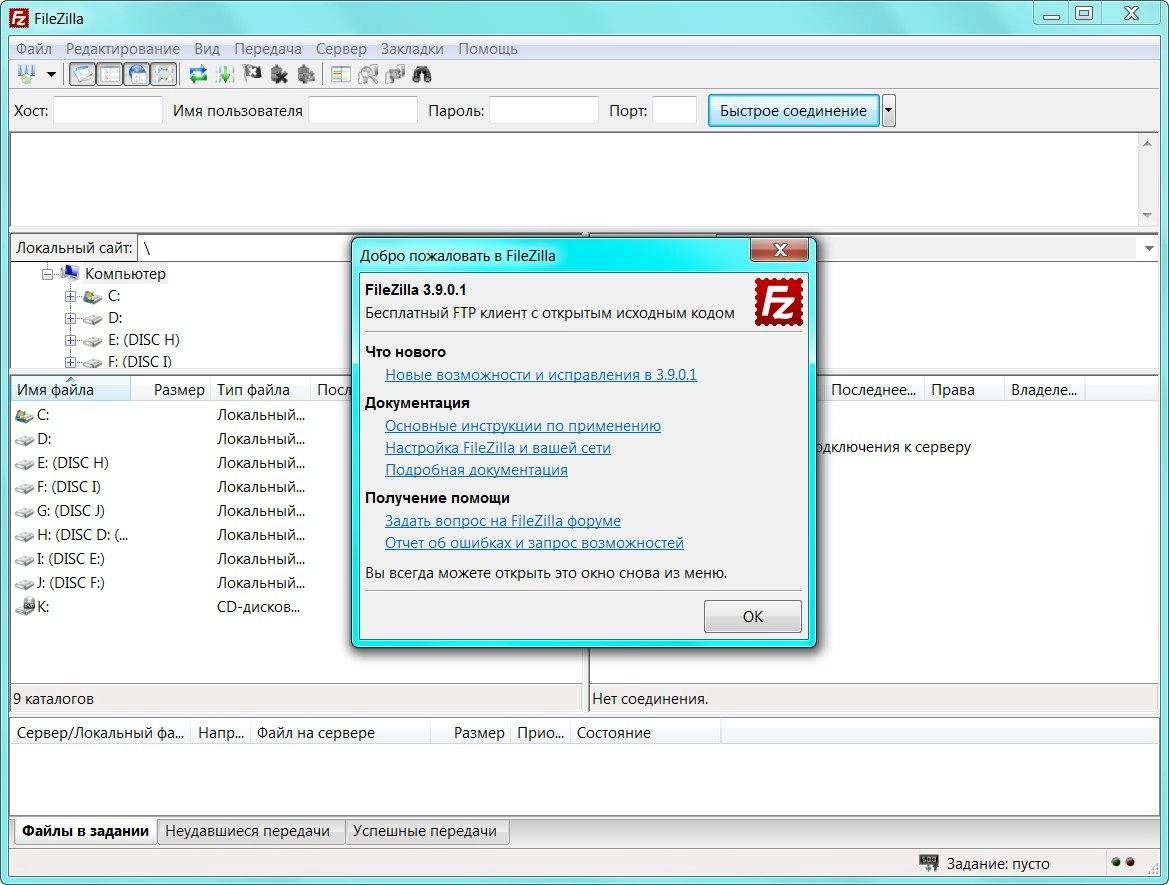
Task: Click the red activity indicator light
Action: pos(1130,862)
